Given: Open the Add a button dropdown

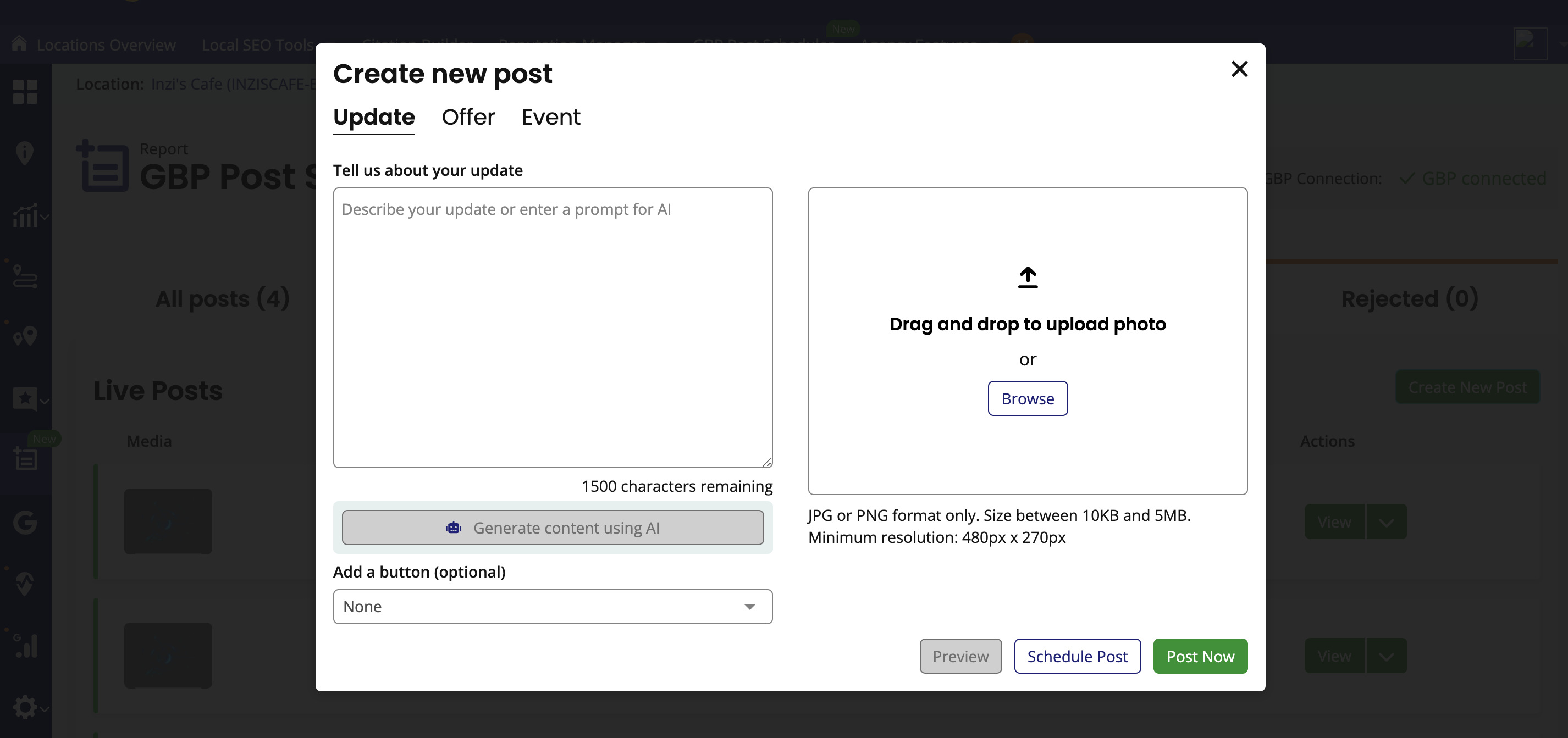Looking at the screenshot, I should click(x=553, y=606).
